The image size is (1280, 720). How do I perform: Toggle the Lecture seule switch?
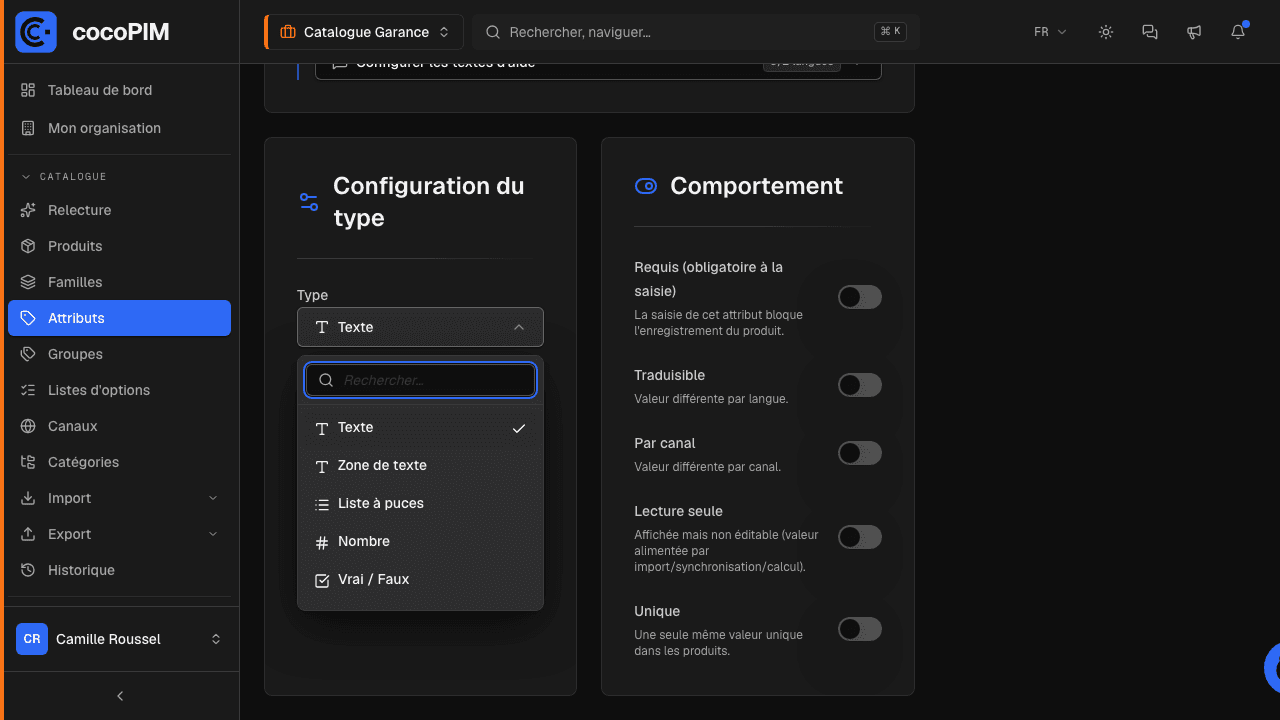point(860,537)
